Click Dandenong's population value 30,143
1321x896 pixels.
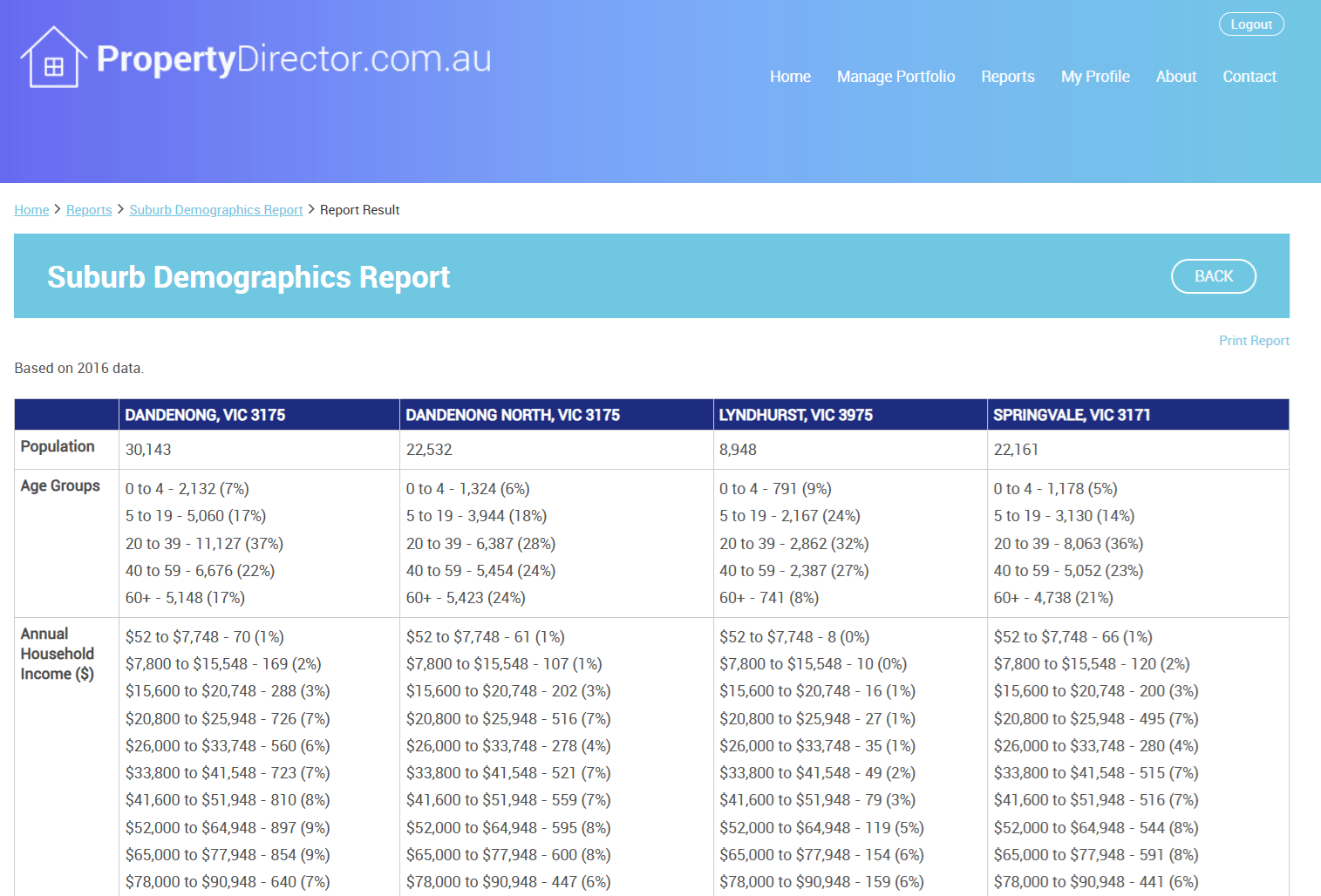pos(148,450)
